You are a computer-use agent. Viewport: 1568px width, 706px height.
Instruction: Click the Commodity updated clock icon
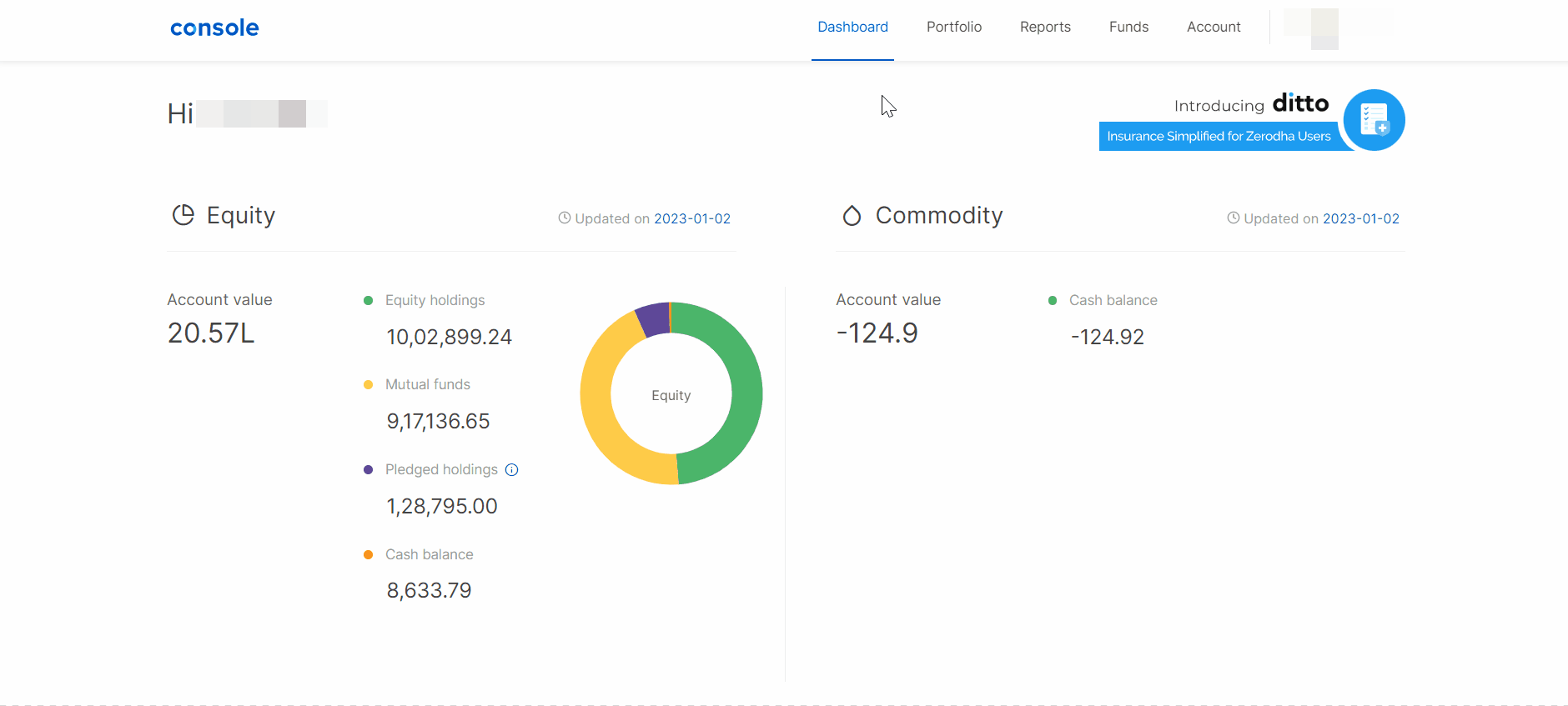[x=1234, y=218]
